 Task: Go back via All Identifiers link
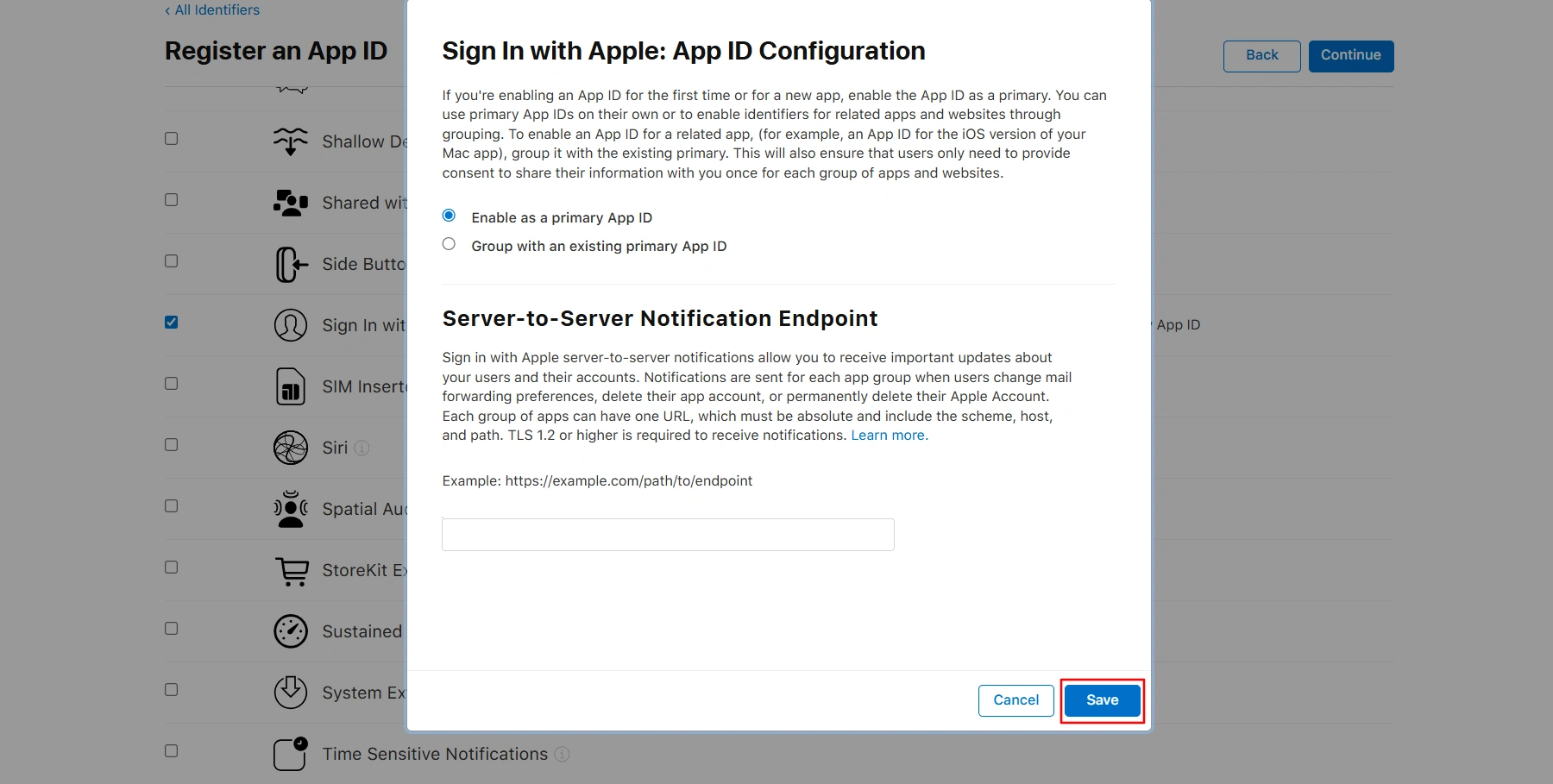coord(212,9)
